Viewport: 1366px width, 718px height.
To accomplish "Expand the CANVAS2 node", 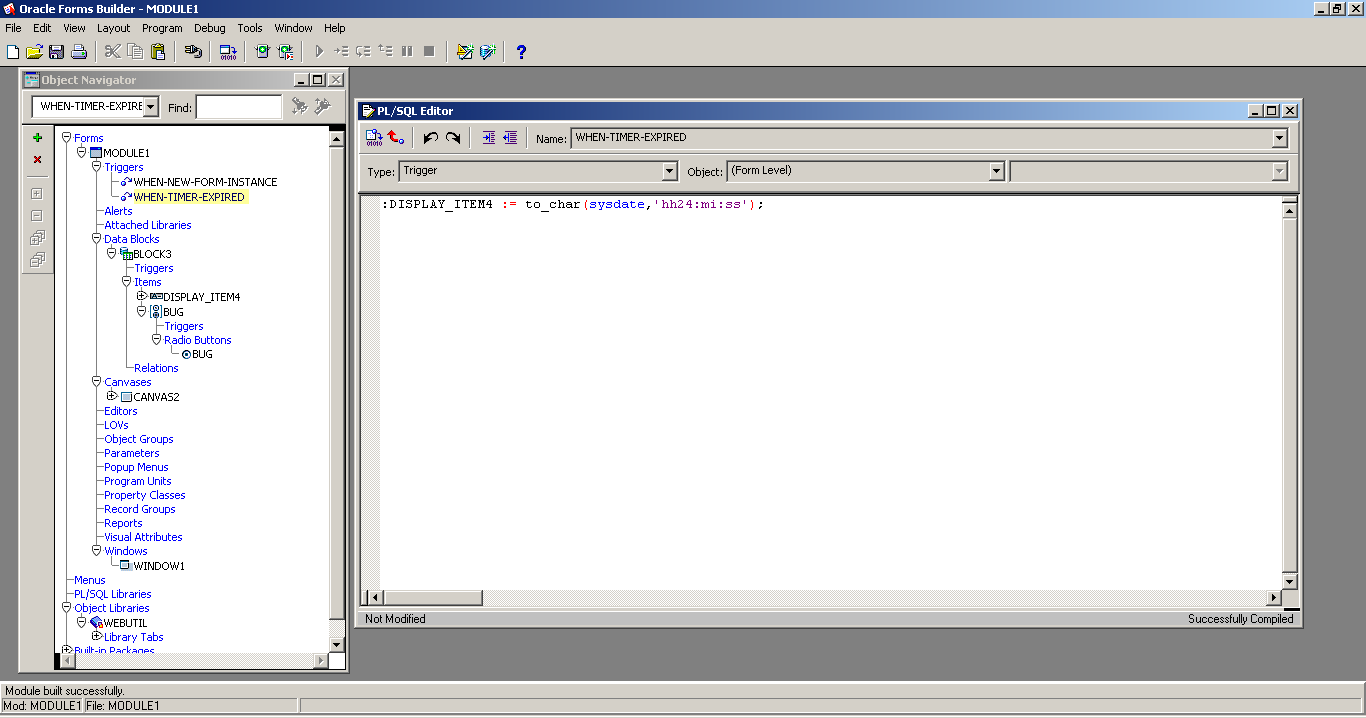I will click(112, 396).
